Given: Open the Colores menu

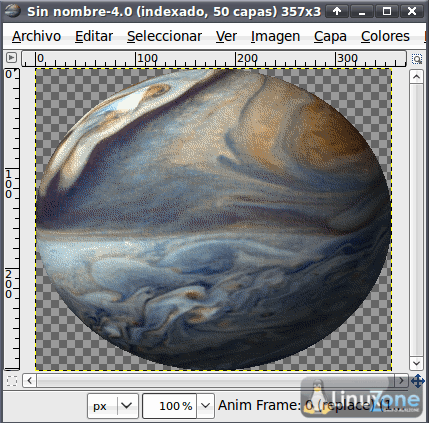Looking at the screenshot, I should coord(385,36).
